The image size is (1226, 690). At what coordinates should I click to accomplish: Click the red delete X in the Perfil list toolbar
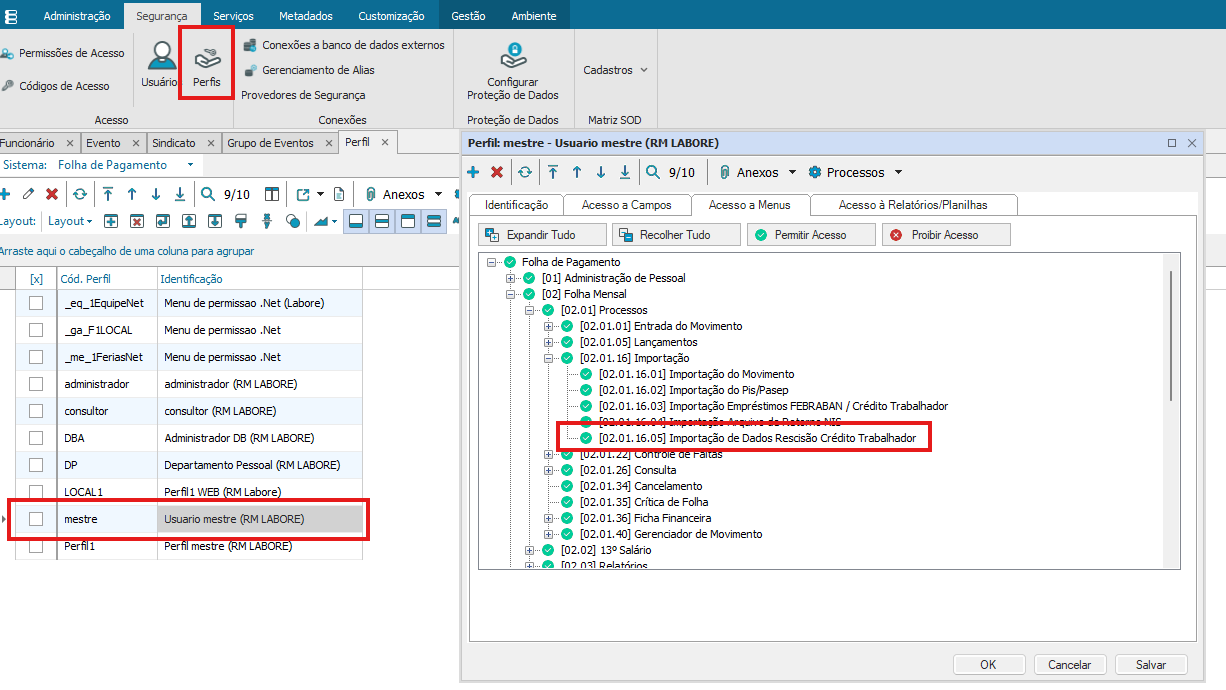(x=52, y=194)
